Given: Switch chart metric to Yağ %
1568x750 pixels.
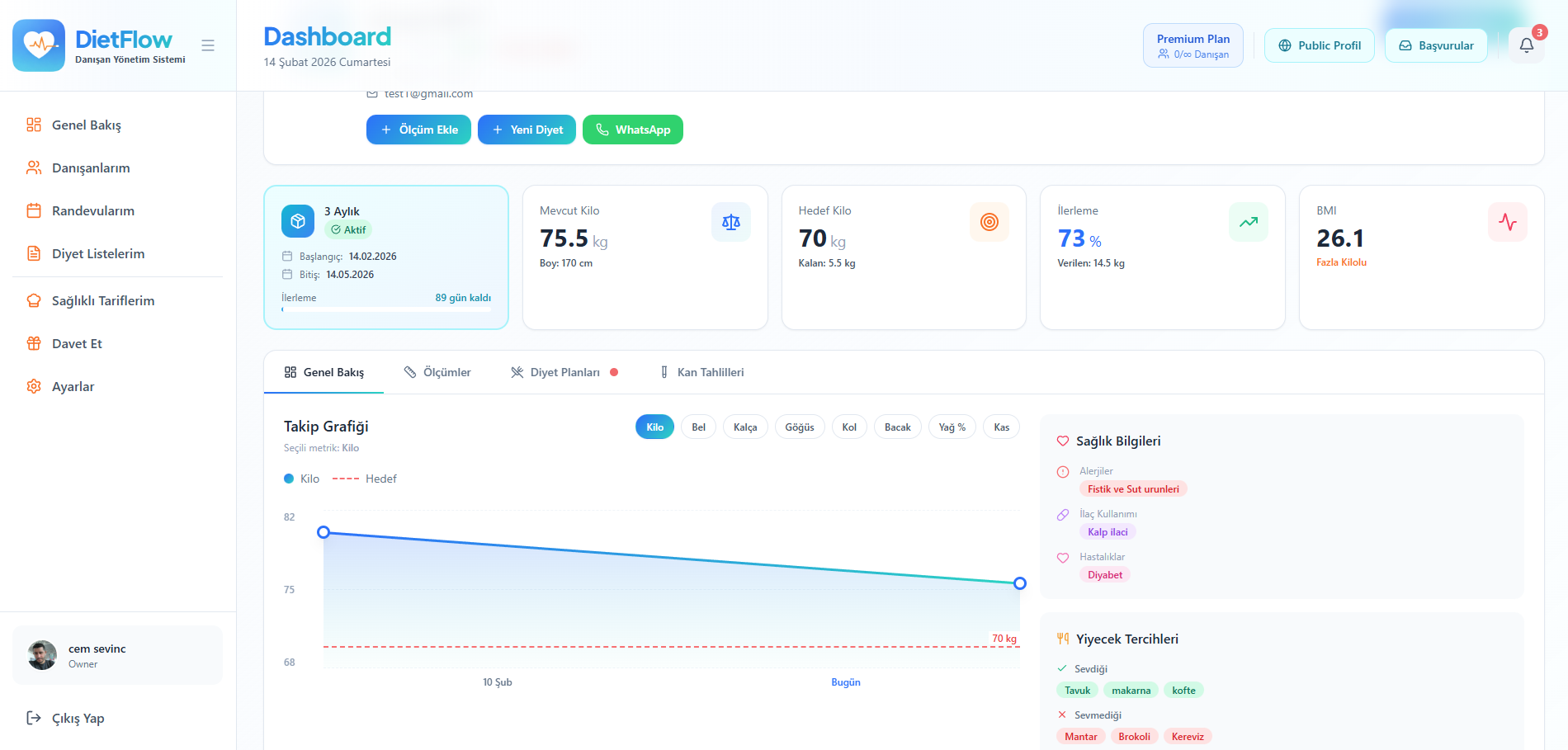Looking at the screenshot, I should [952, 427].
